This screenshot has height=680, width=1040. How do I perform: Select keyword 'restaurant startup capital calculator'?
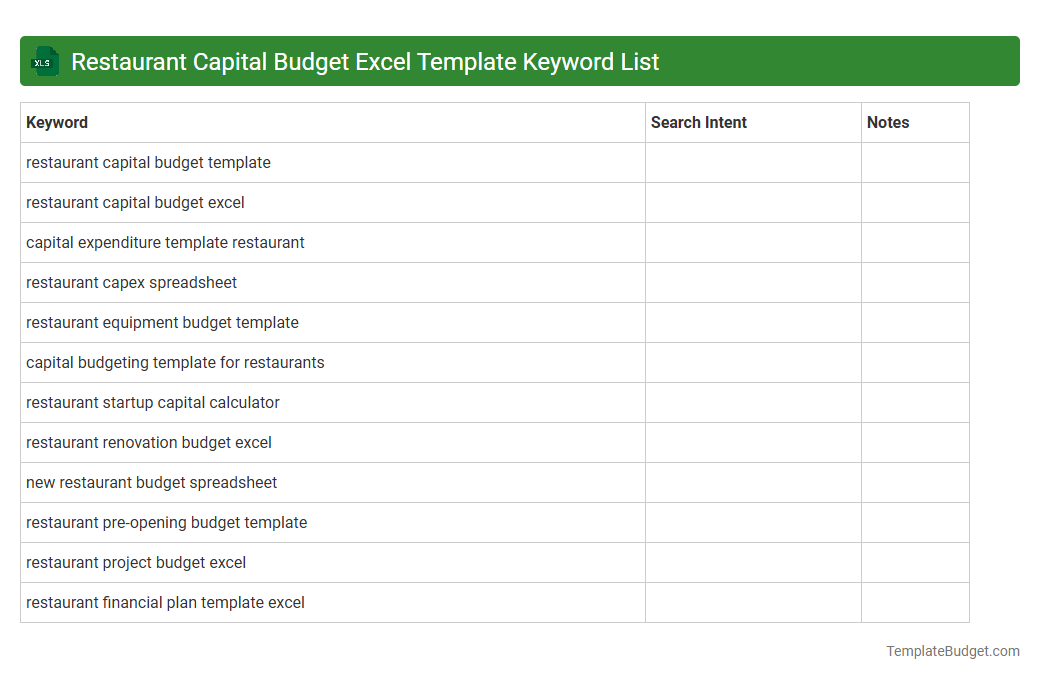coord(153,402)
